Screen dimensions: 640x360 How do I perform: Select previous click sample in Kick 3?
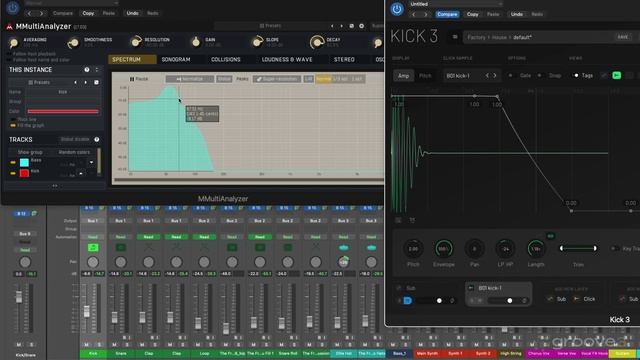[487, 76]
